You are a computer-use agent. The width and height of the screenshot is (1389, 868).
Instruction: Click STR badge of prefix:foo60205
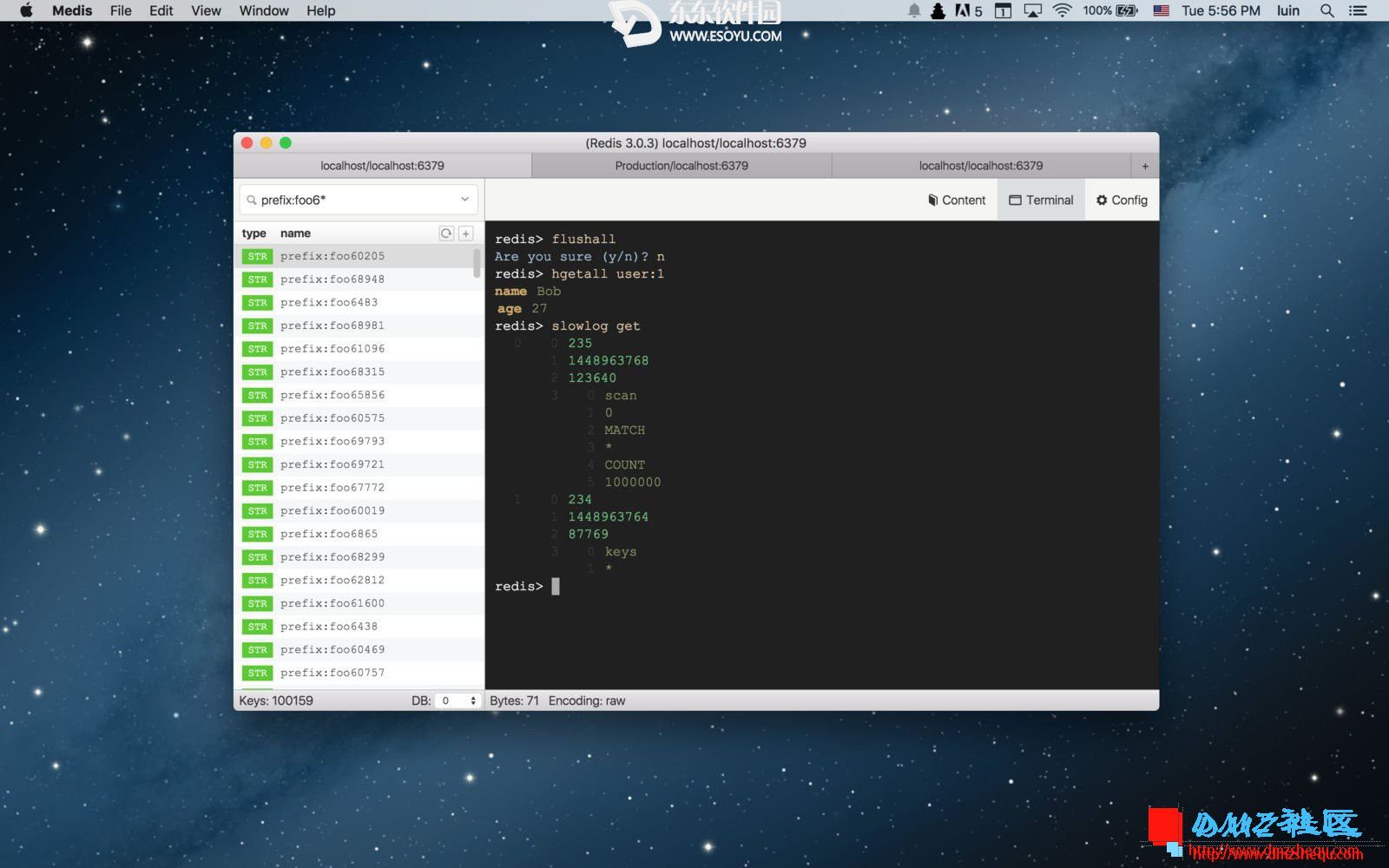tap(257, 257)
